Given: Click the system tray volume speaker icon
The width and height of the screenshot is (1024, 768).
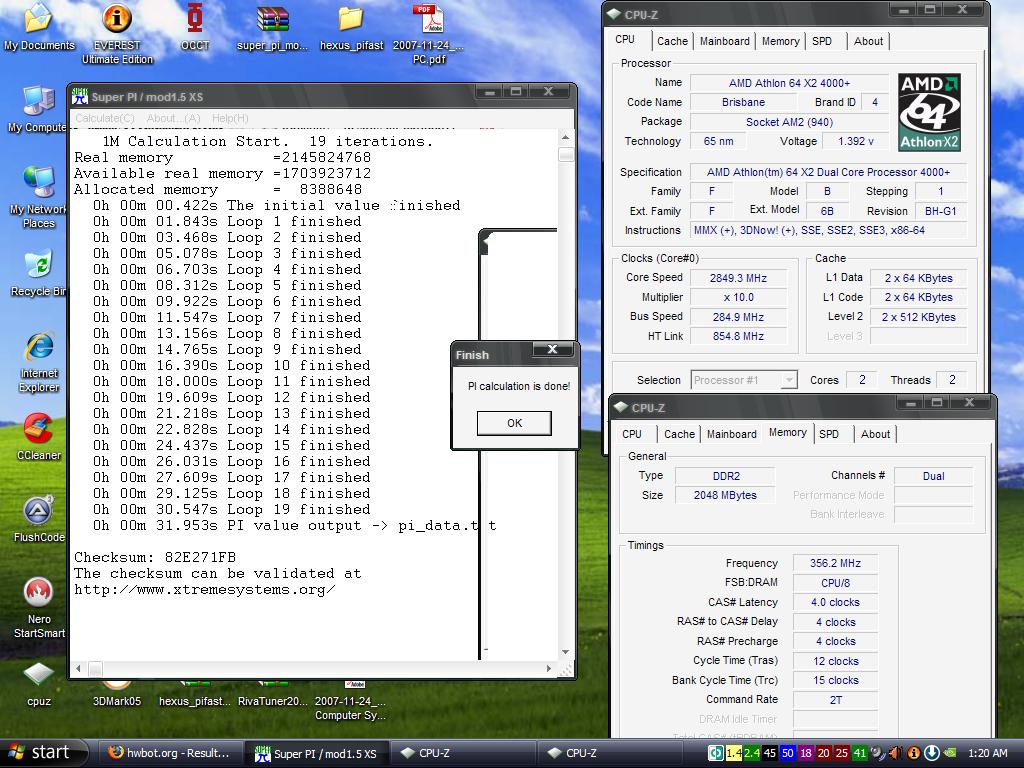Looking at the screenshot, I should pyautogui.click(x=896, y=753).
